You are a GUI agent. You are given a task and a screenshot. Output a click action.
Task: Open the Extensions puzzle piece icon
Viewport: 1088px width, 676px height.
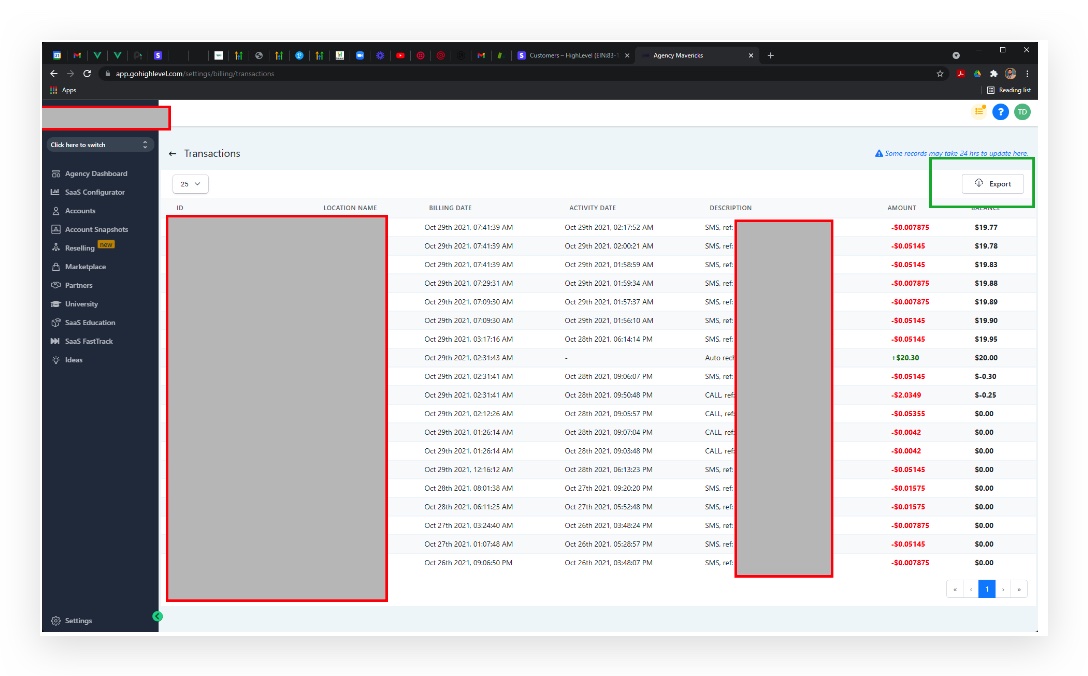click(x=994, y=74)
